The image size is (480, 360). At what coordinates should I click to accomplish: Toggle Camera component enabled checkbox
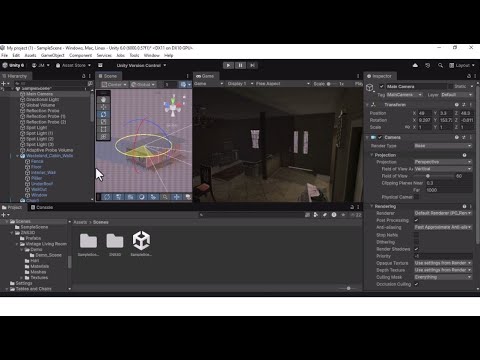pyautogui.click(x=380, y=137)
